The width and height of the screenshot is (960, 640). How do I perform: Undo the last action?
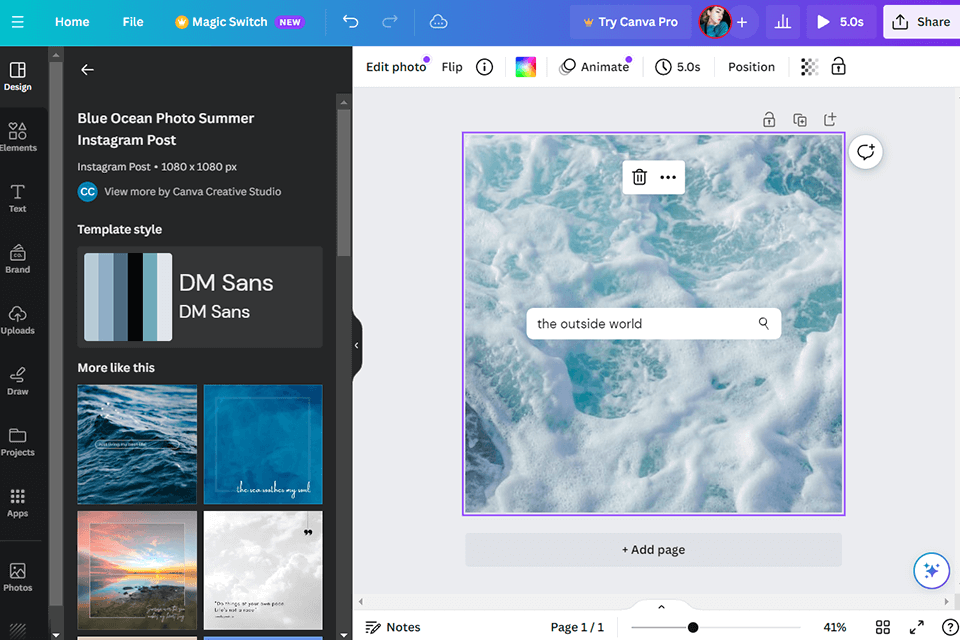coord(350,22)
